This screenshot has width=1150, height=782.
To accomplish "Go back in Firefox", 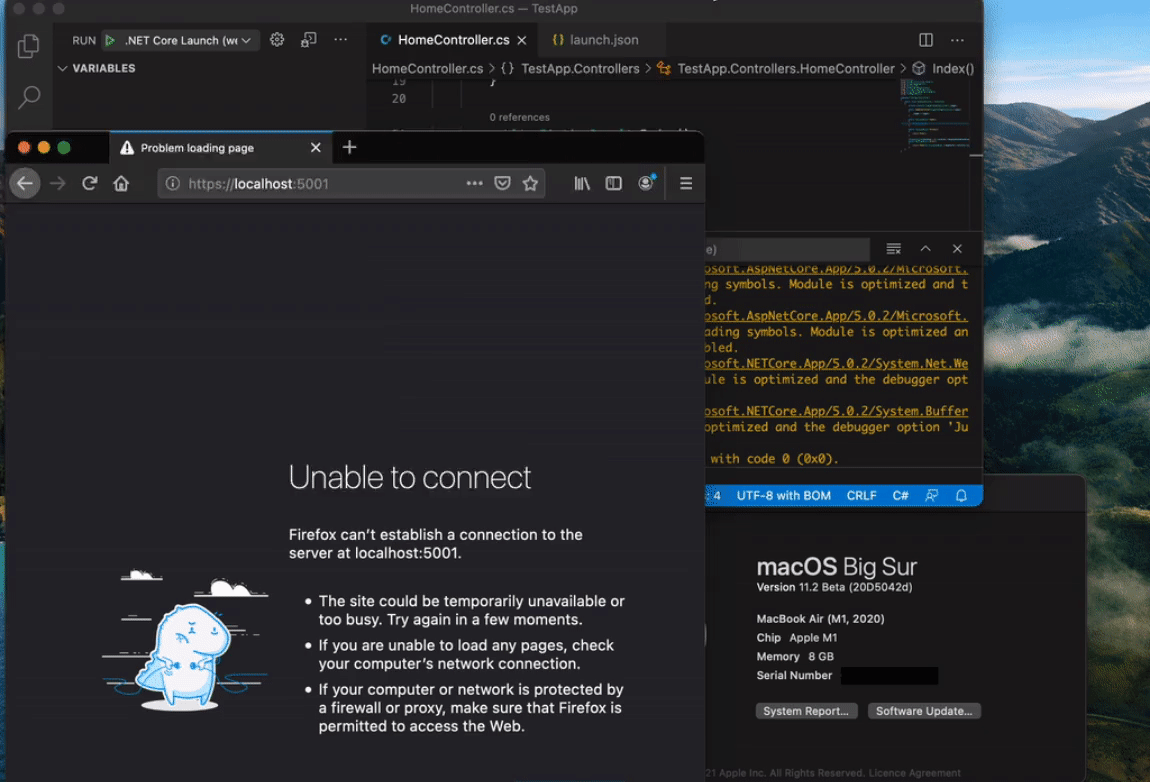I will pyautogui.click(x=25, y=183).
